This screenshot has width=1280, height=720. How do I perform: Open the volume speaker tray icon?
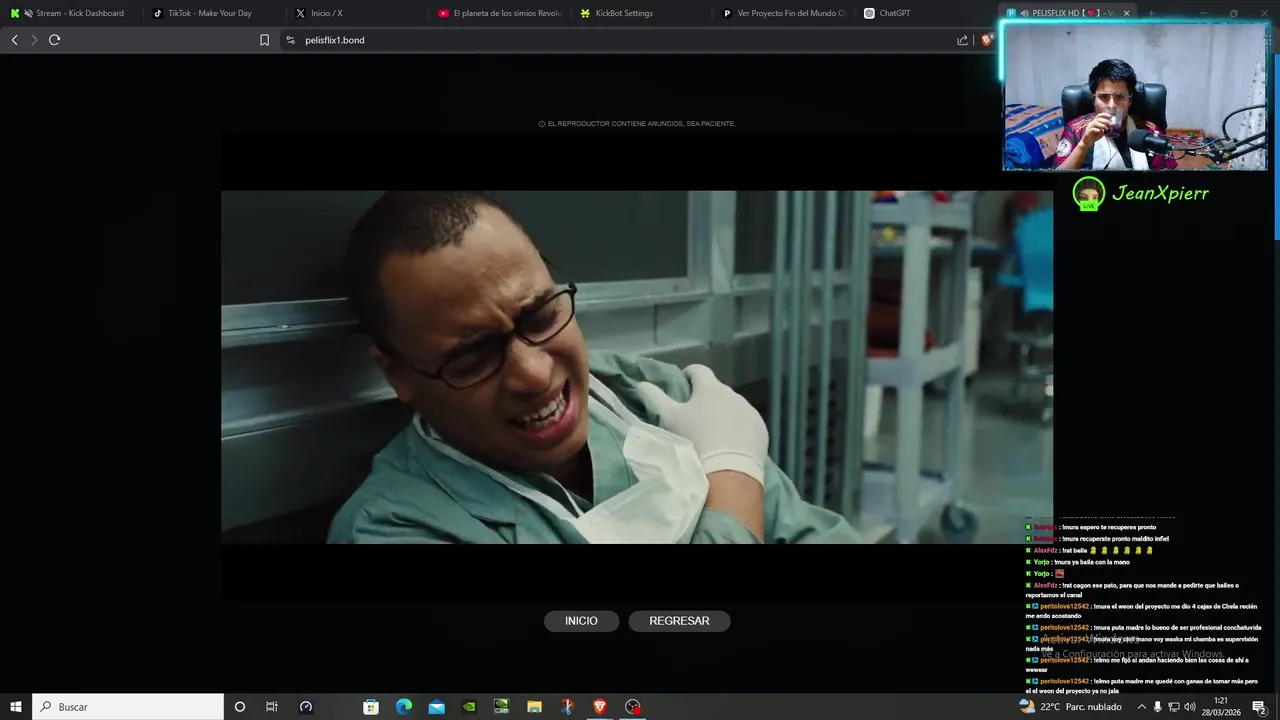[x=1190, y=707]
